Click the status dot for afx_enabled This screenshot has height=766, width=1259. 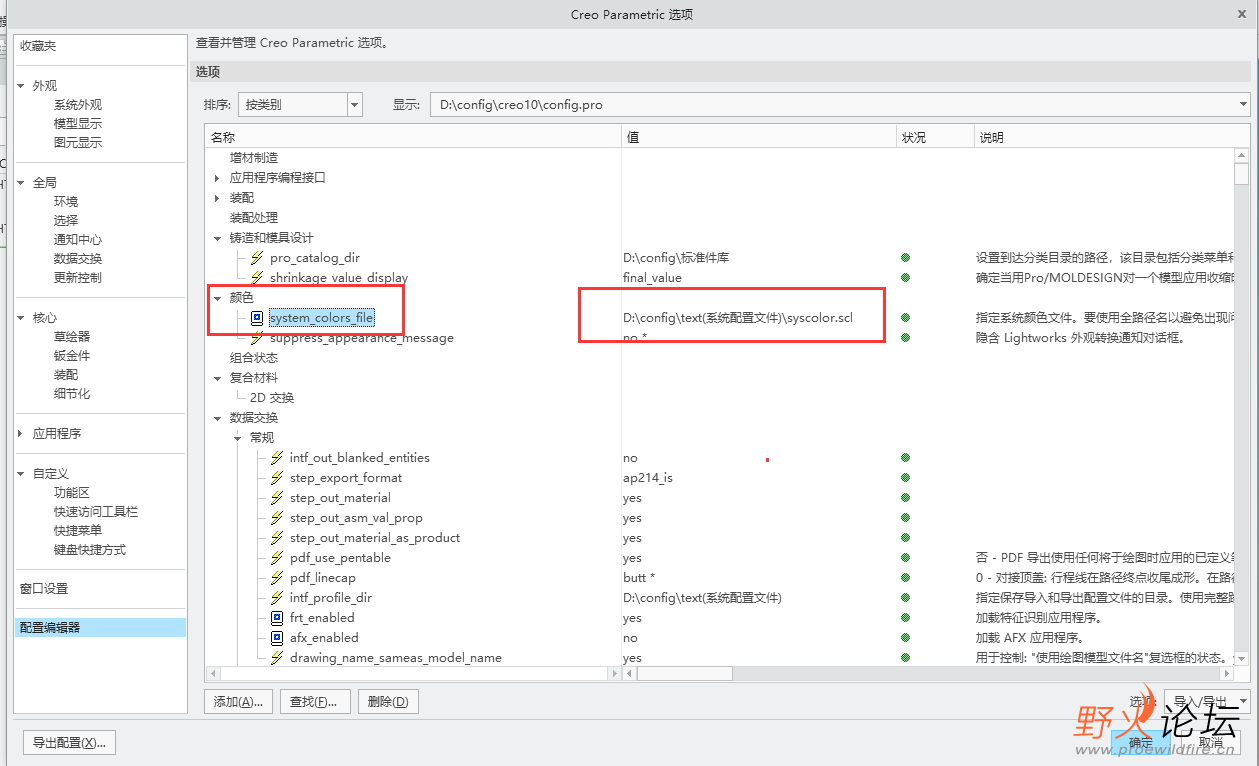[x=906, y=638]
